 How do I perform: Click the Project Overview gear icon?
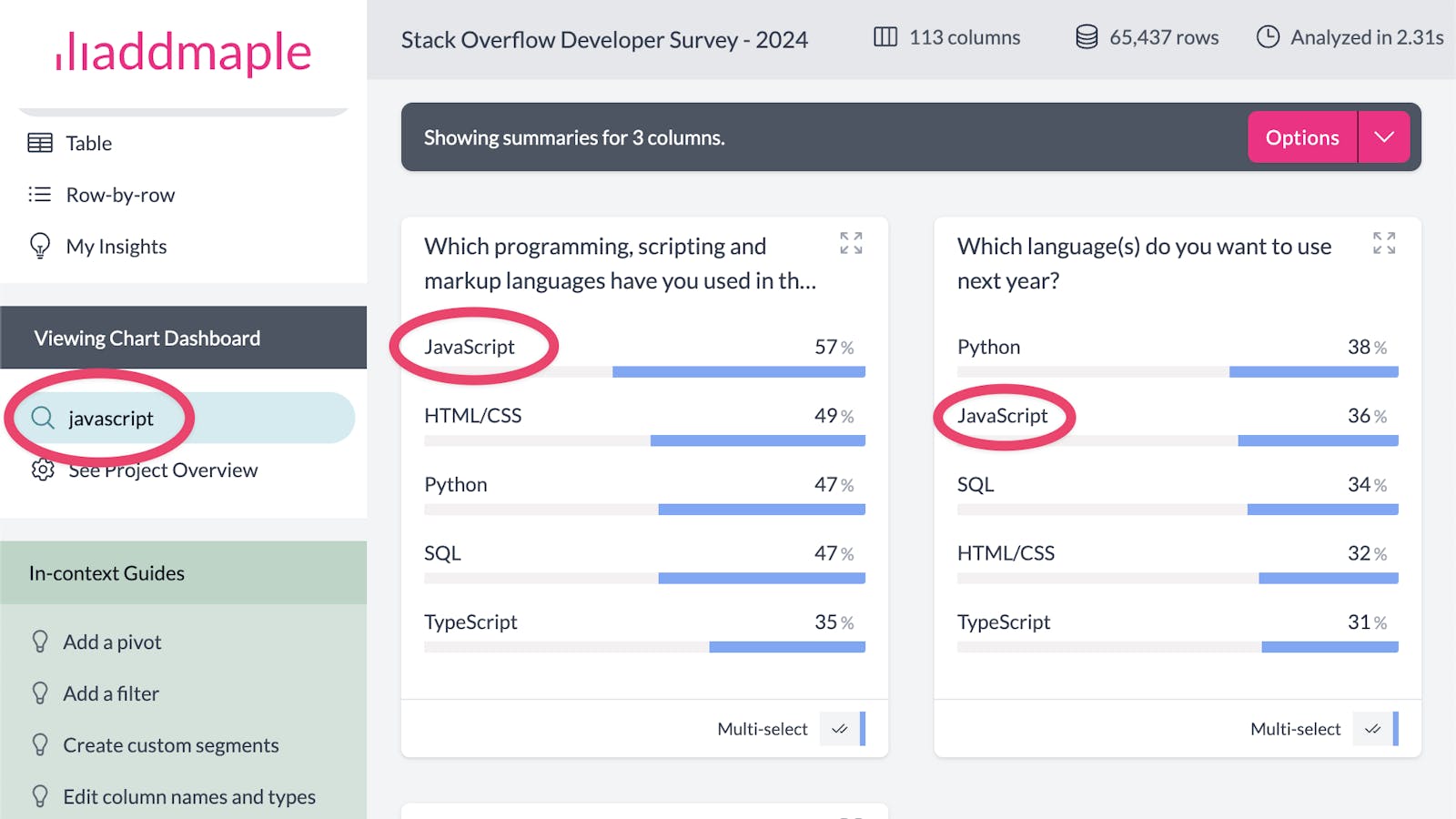coord(43,470)
